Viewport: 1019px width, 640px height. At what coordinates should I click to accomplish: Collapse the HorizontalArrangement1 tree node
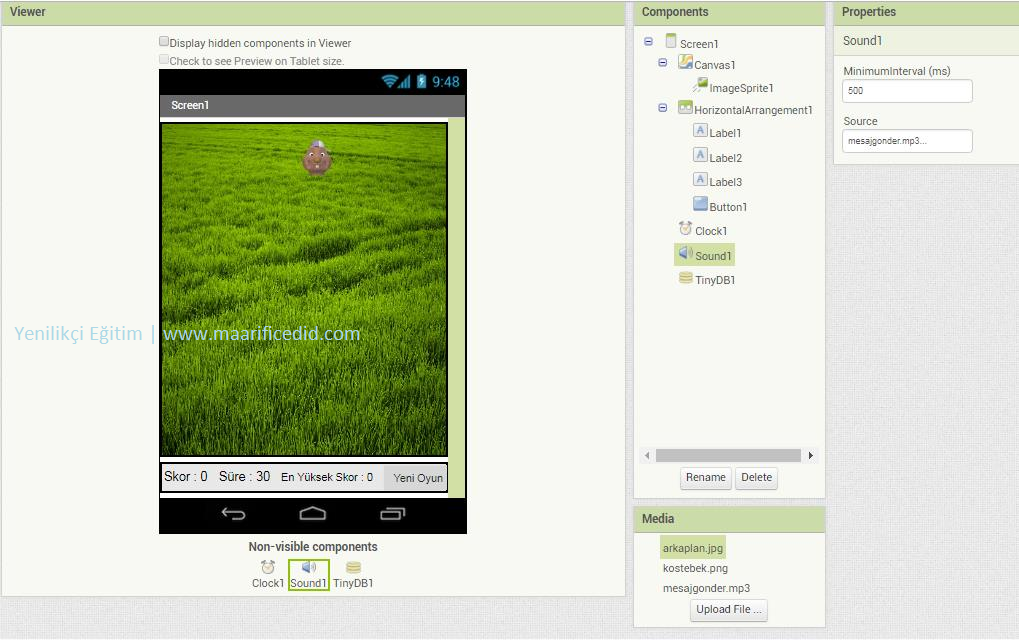(x=662, y=108)
